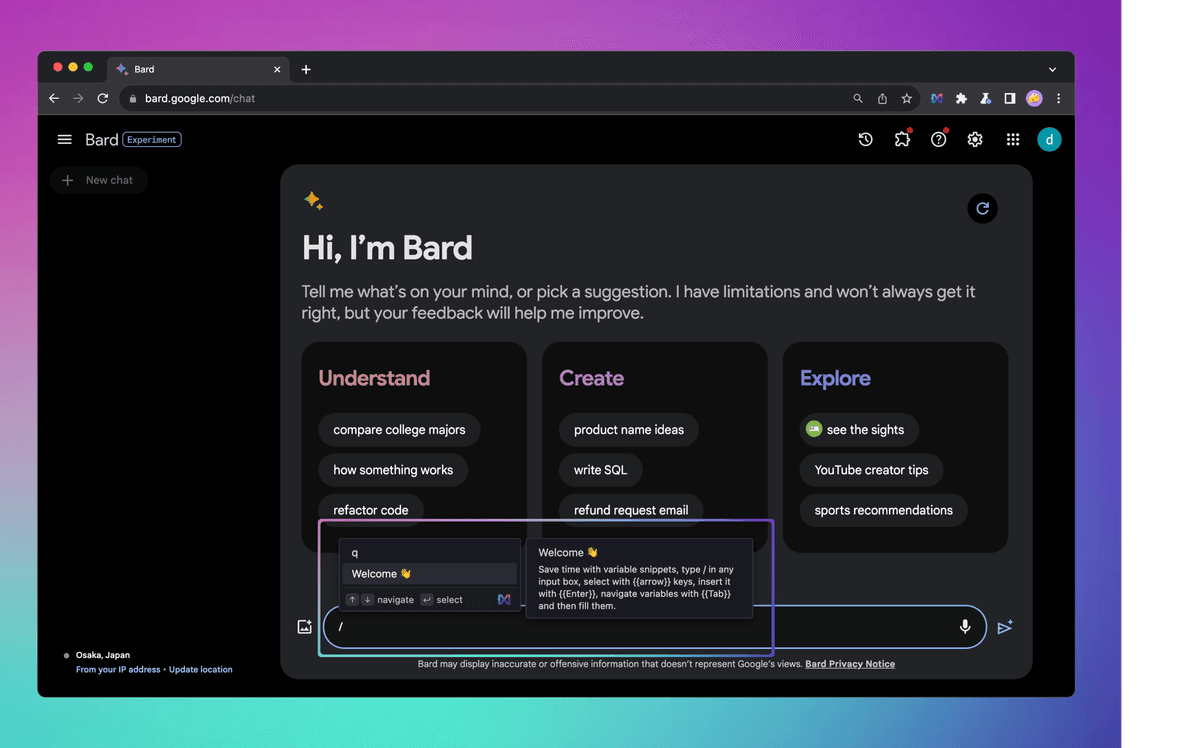Screen dimensions: 1200x748
Task: Click the "Osaka, Japan" location text
Action: coord(103,655)
